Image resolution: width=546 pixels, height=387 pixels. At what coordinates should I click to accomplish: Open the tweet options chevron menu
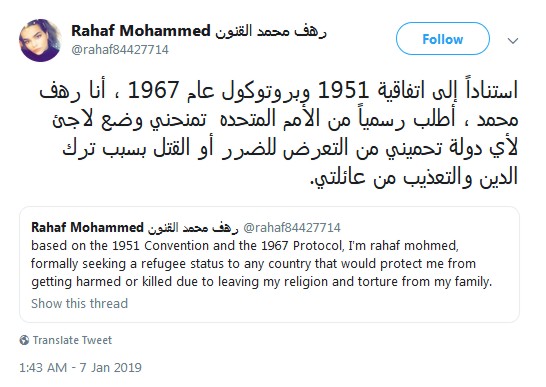[x=513, y=41]
